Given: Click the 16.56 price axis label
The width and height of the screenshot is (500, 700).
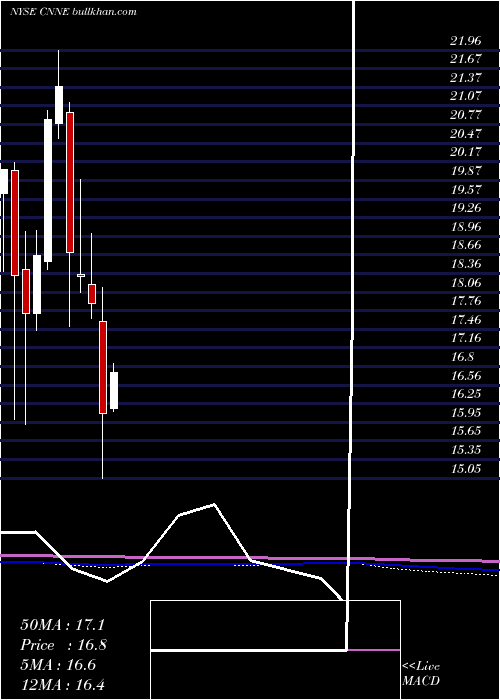Looking at the screenshot, I should (x=466, y=375).
